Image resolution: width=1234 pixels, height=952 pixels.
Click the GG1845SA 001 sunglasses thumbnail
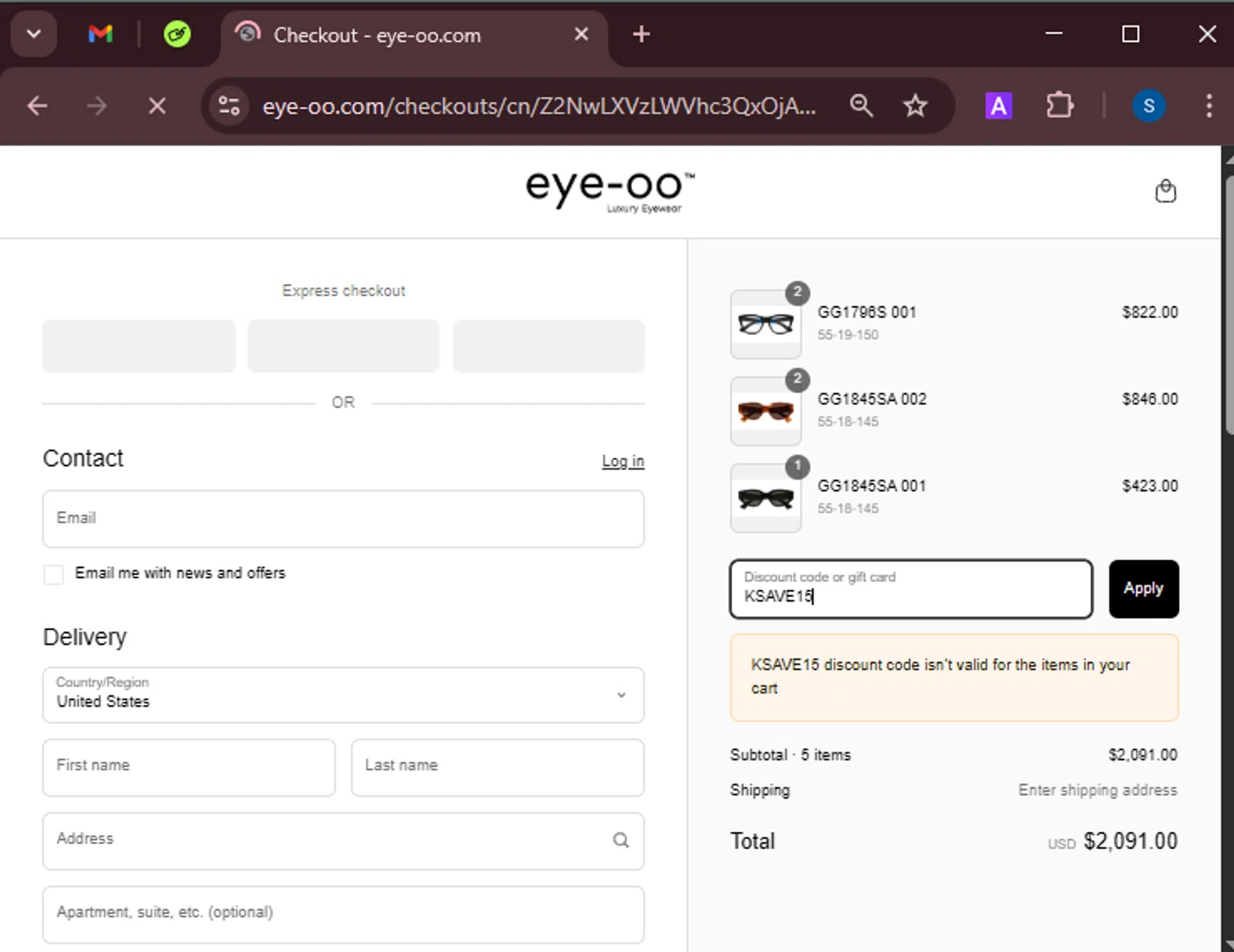[x=766, y=498]
